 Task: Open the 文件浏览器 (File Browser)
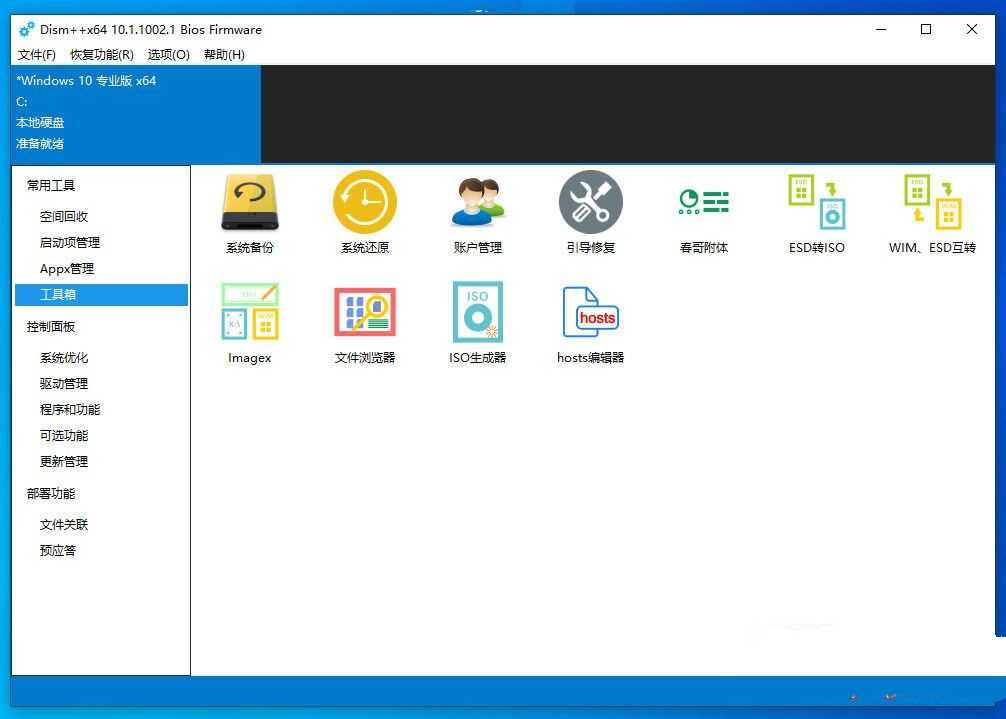tap(363, 322)
